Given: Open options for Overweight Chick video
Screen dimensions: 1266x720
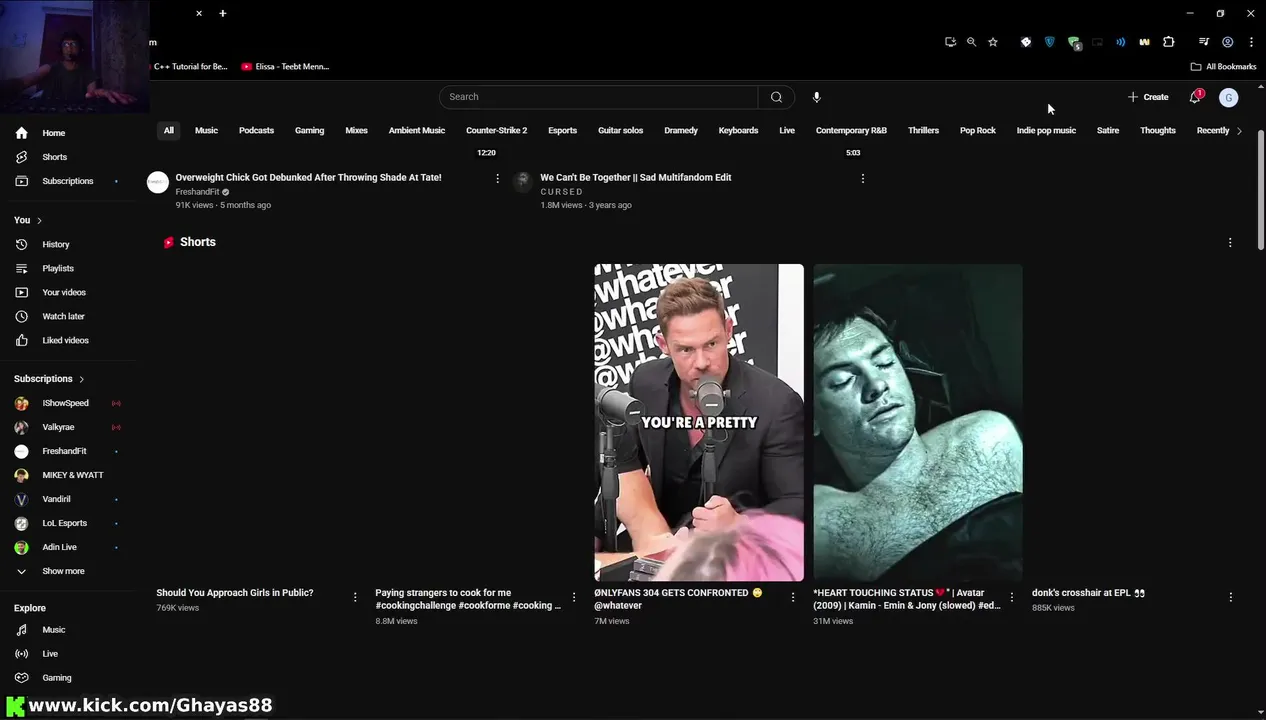Looking at the screenshot, I should (x=497, y=178).
